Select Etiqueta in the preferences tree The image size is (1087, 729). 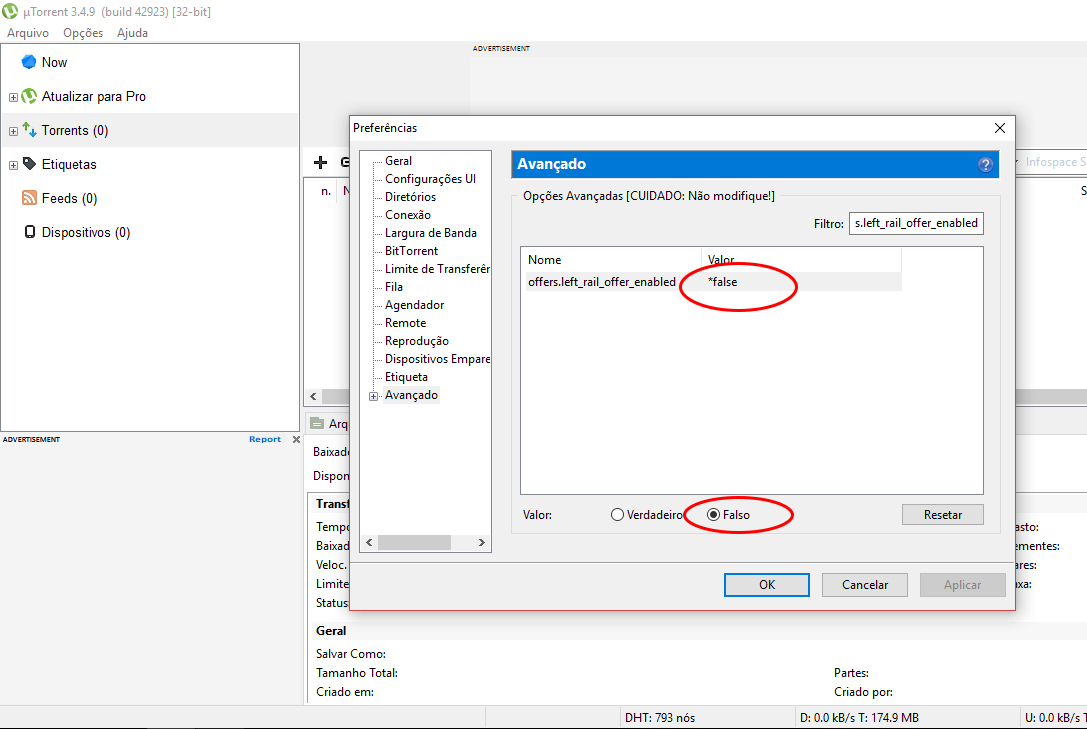[x=406, y=377]
